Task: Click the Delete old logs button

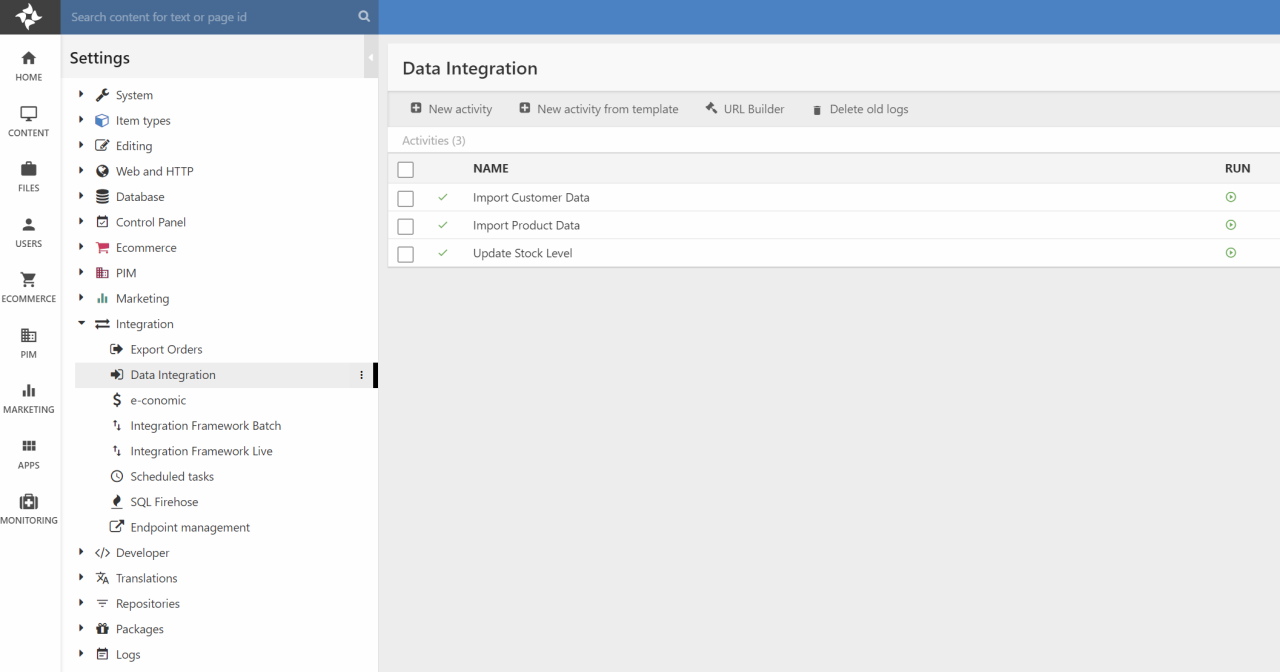Action: (x=859, y=109)
